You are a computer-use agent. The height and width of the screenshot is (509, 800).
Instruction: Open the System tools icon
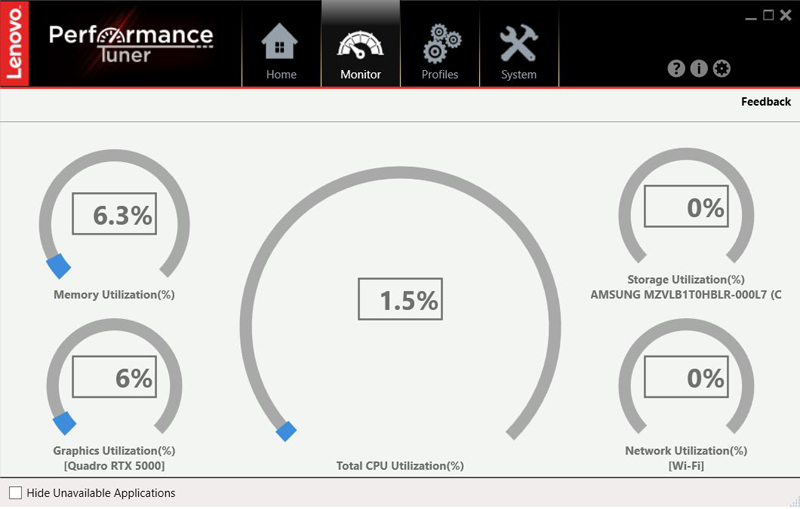point(518,43)
